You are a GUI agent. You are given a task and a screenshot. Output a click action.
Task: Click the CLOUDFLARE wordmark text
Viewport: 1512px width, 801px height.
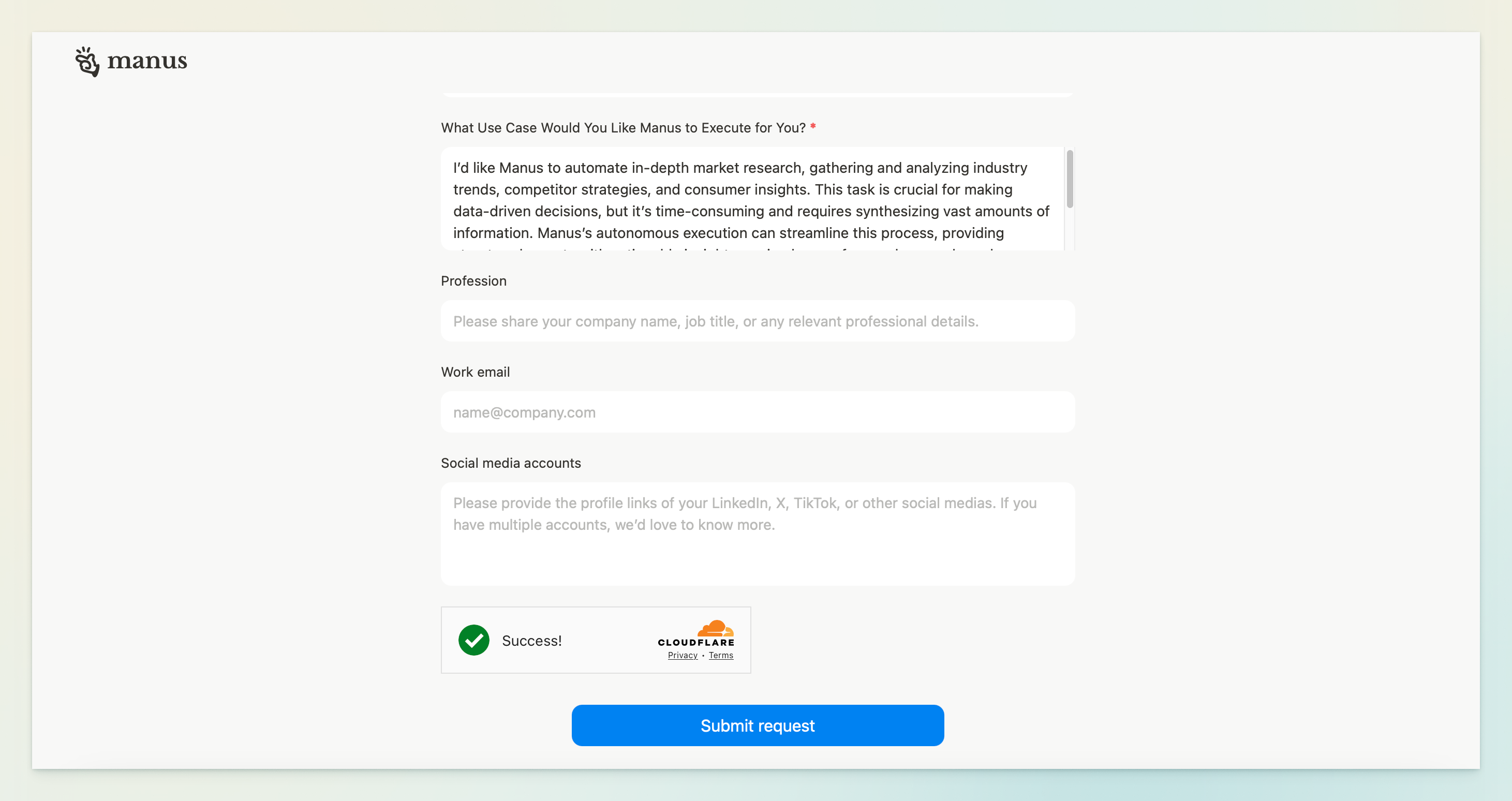point(695,643)
